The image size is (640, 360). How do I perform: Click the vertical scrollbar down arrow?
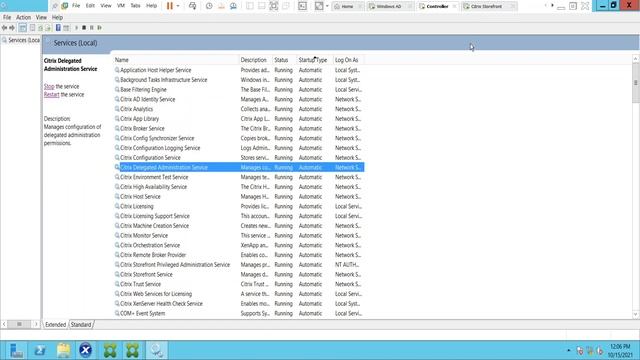coord(636,315)
